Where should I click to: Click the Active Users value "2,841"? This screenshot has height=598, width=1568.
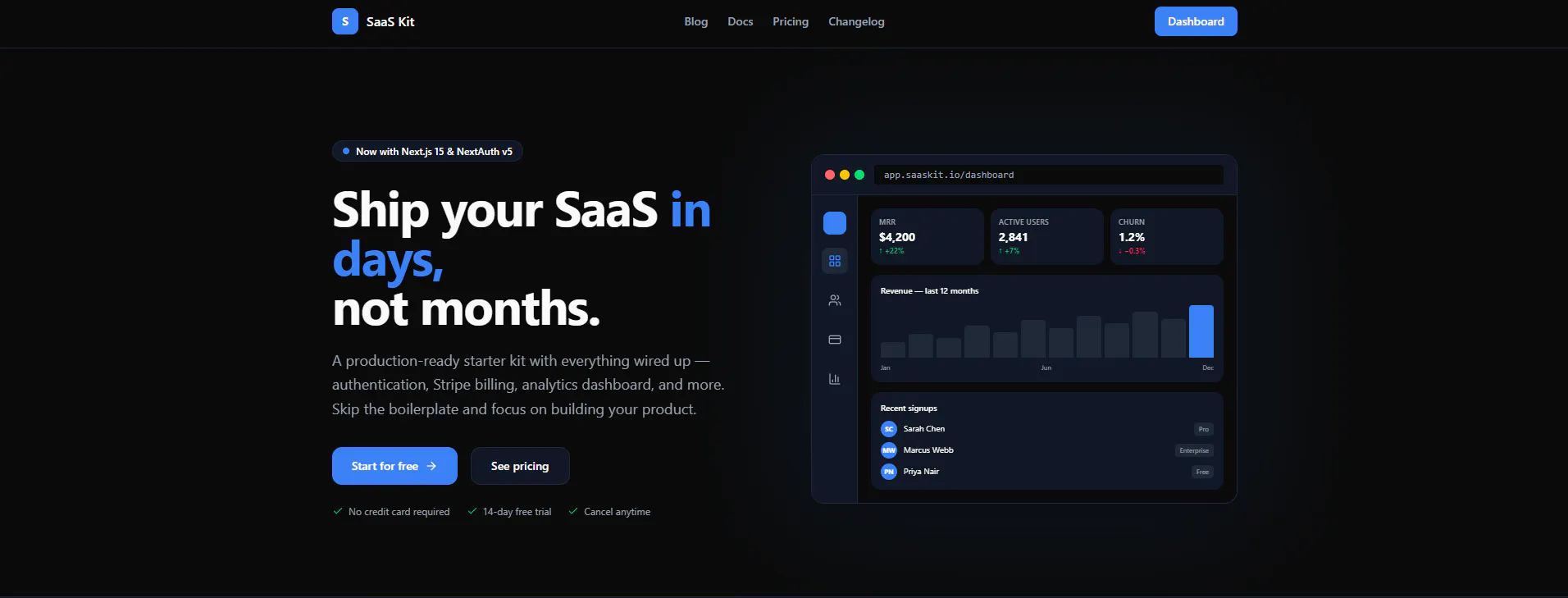(1013, 237)
